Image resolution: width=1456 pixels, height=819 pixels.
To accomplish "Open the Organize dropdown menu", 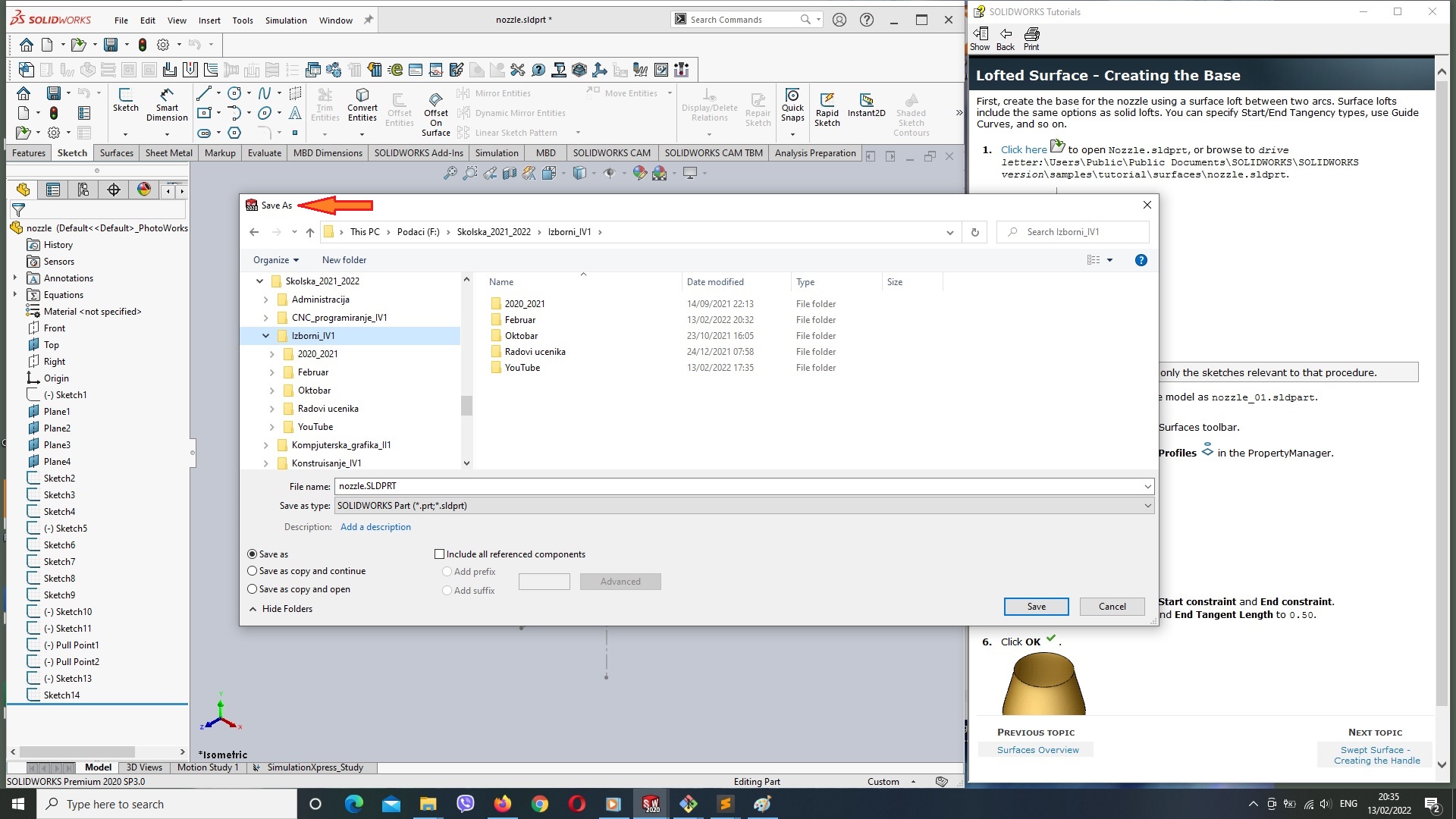I will [276, 260].
